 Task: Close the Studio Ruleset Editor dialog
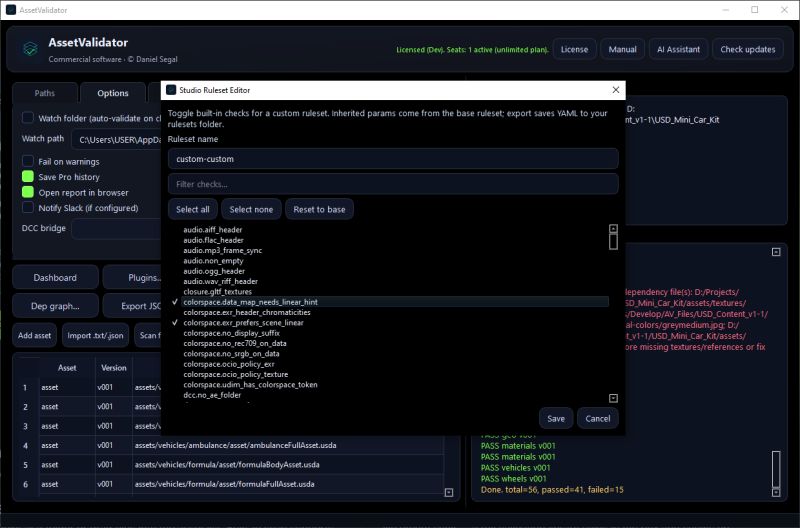(x=616, y=90)
